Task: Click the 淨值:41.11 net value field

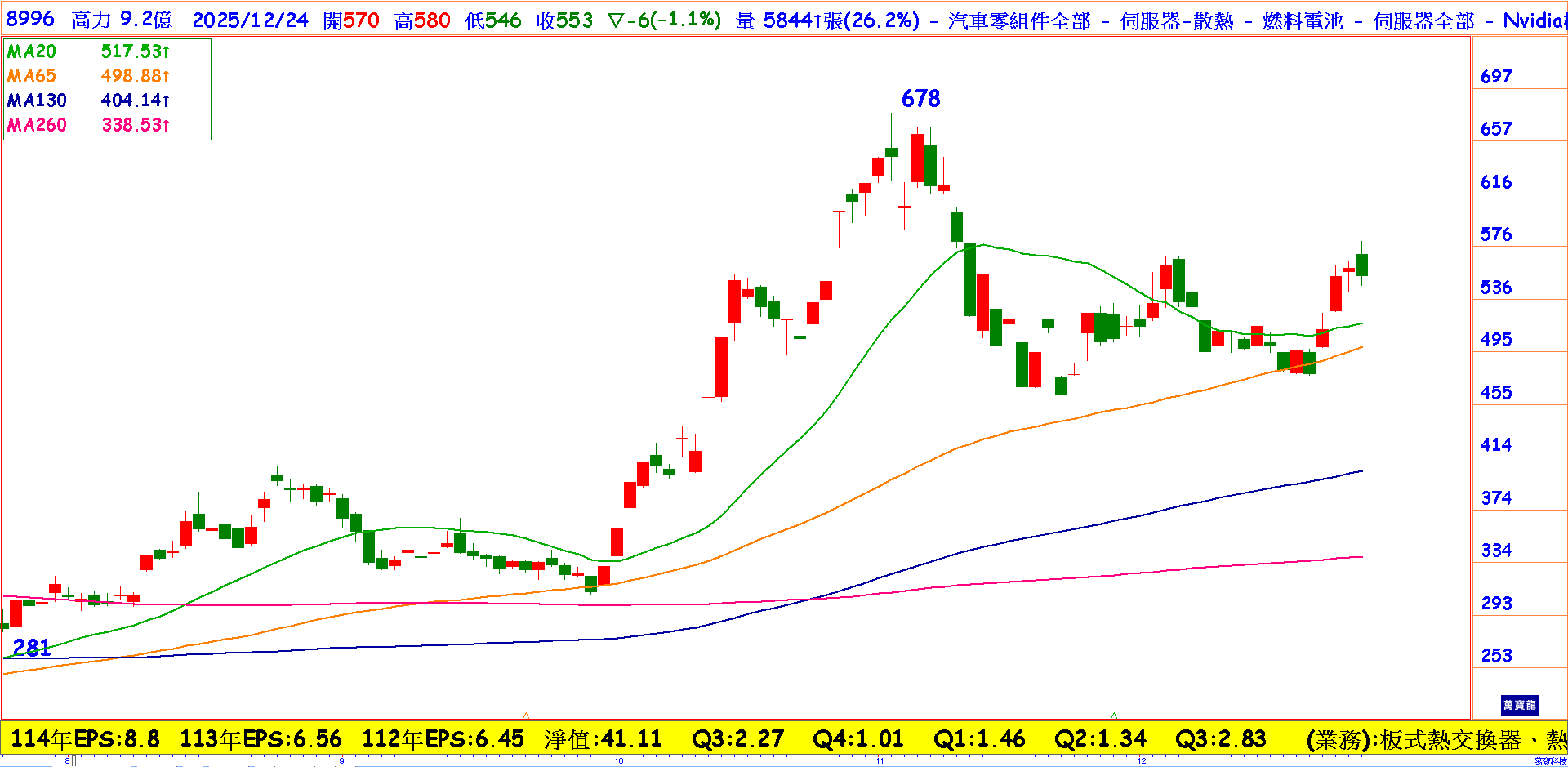Action: tap(603, 739)
